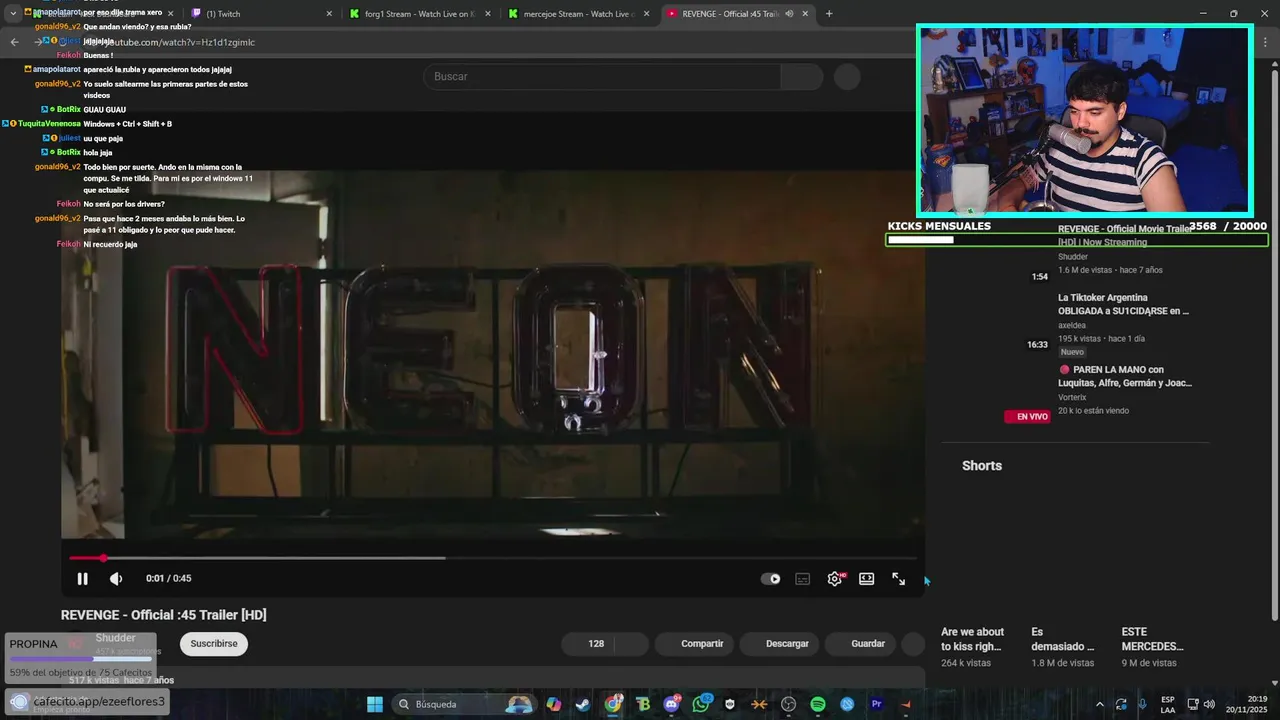Enter fullscreen mode in the player

coord(899,579)
